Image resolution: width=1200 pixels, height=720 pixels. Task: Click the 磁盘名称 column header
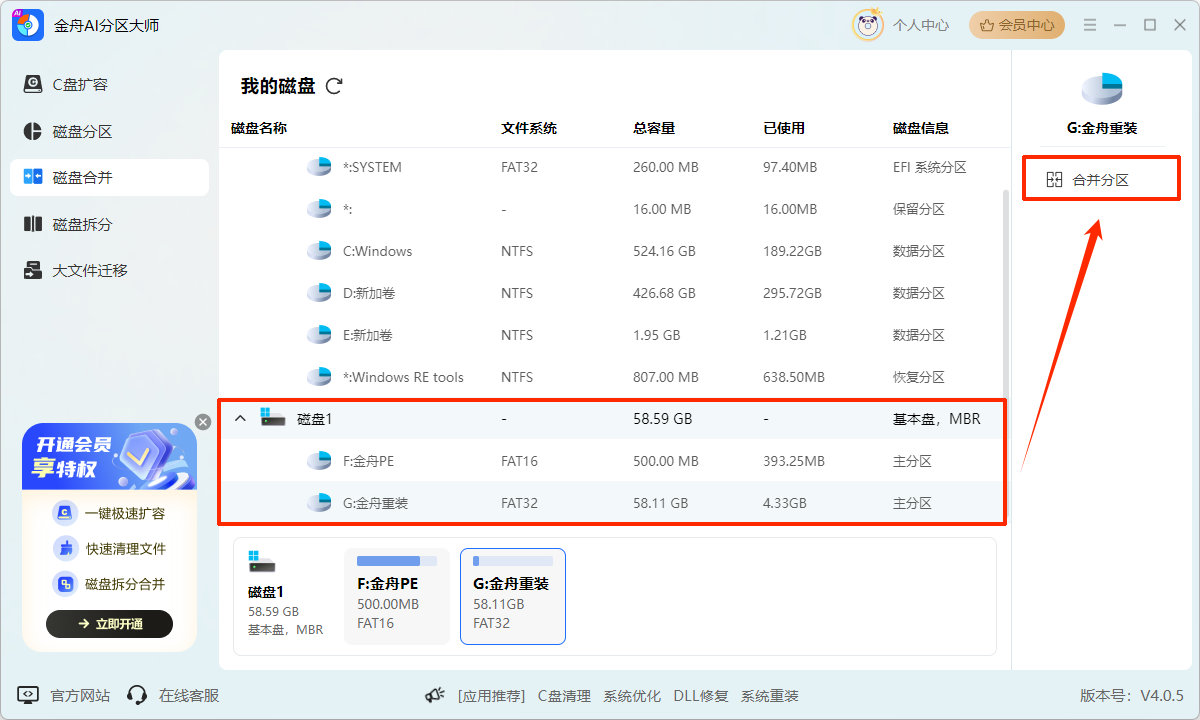coord(259,128)
